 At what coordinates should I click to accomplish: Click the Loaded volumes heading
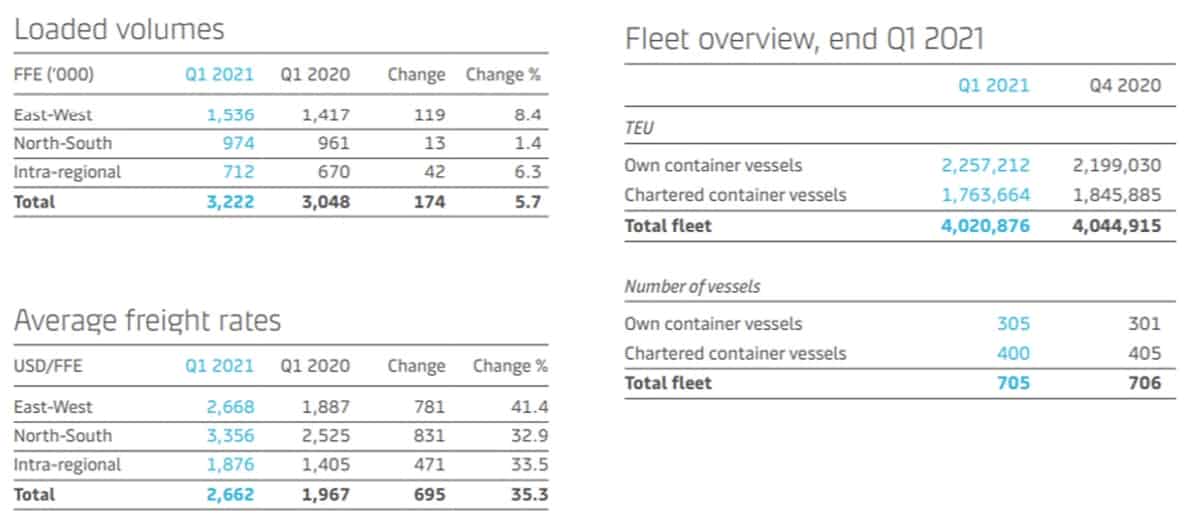[x=119, y=29]
